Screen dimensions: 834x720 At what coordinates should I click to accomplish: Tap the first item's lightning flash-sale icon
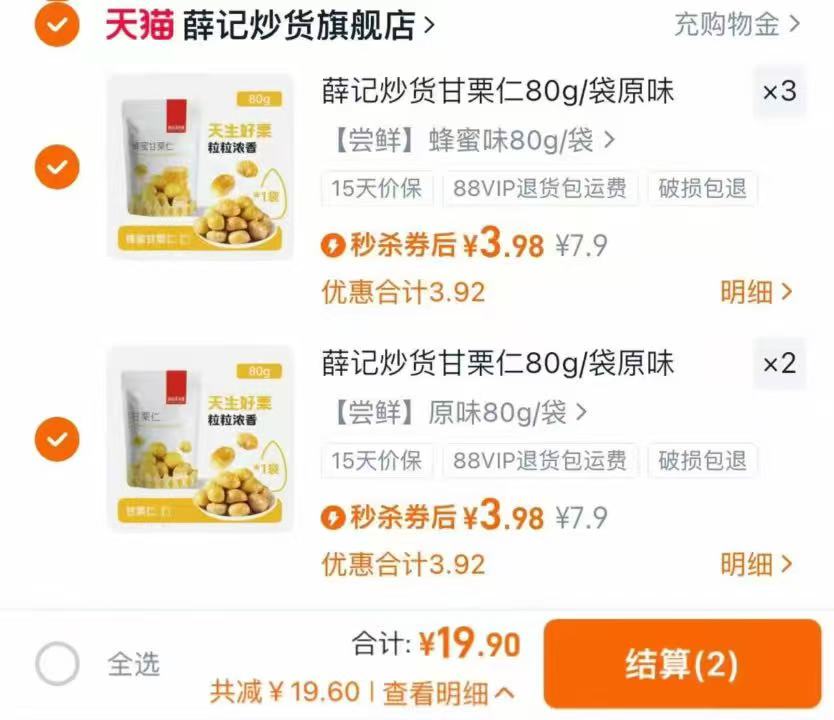[333, 246]
